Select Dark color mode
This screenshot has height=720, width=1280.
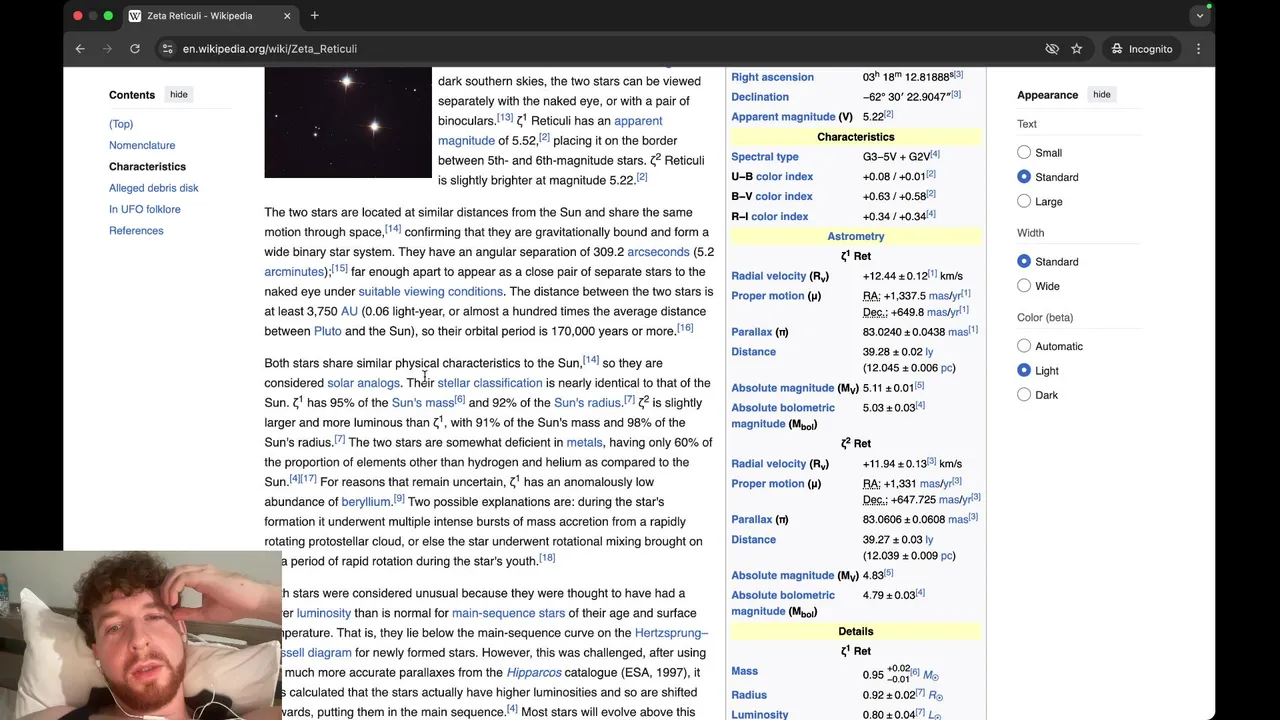coord(1024,394)
